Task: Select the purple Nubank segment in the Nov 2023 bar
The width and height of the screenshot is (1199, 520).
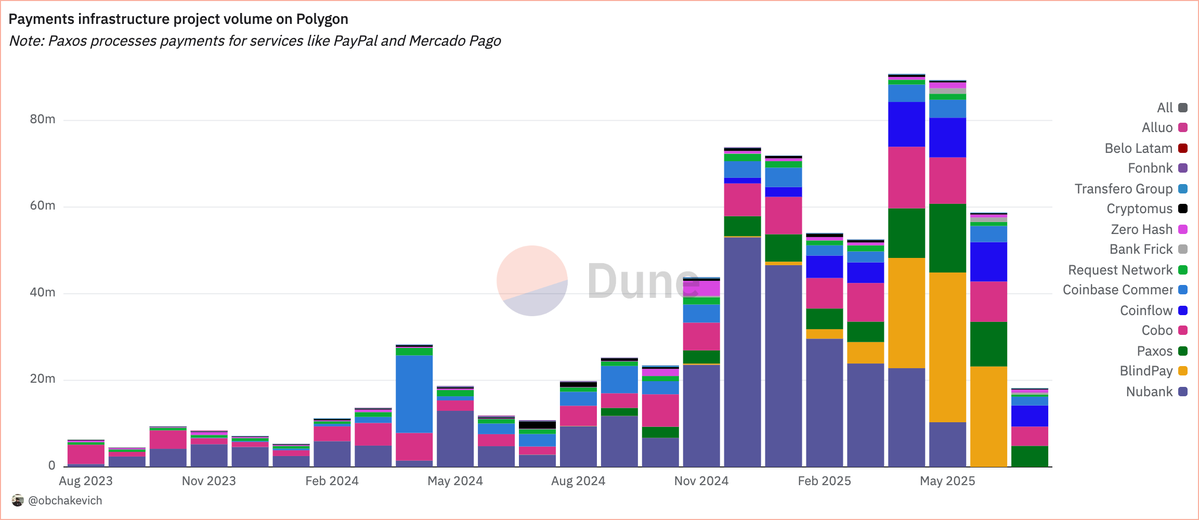Action: (210, 456)
